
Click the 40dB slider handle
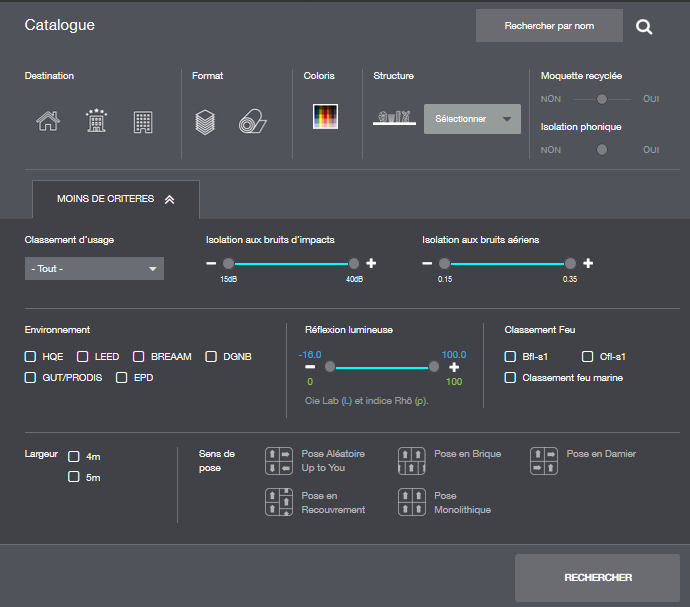pyautogui.click(x=354, y=263)
